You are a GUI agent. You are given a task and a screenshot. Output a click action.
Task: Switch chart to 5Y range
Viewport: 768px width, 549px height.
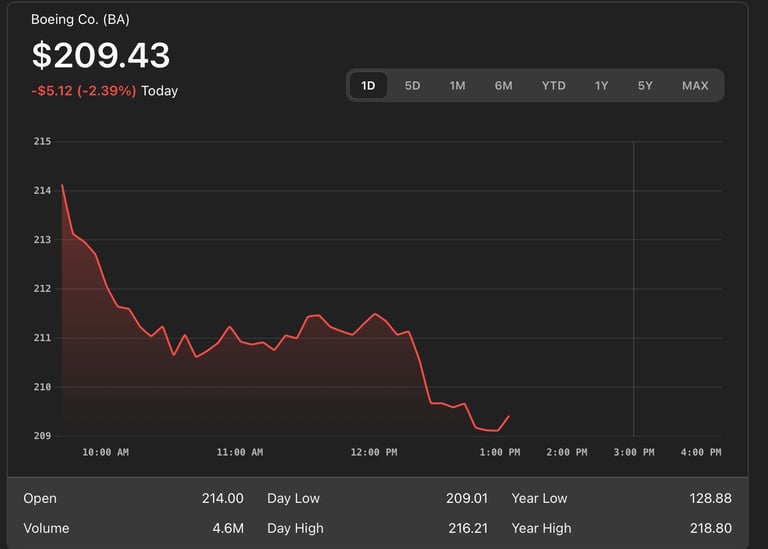coord(645,86)
